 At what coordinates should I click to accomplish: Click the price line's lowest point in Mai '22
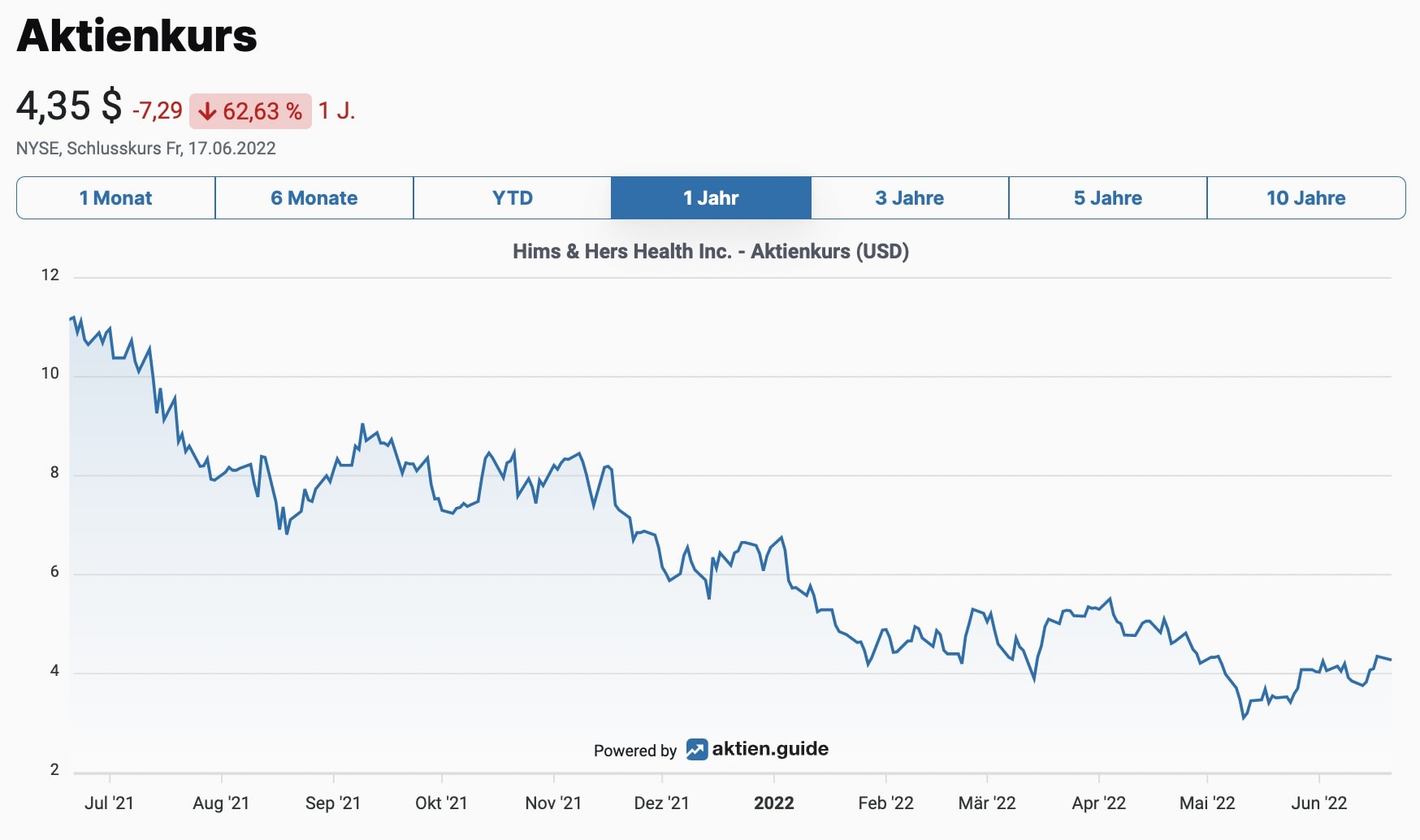point(1244,718)
